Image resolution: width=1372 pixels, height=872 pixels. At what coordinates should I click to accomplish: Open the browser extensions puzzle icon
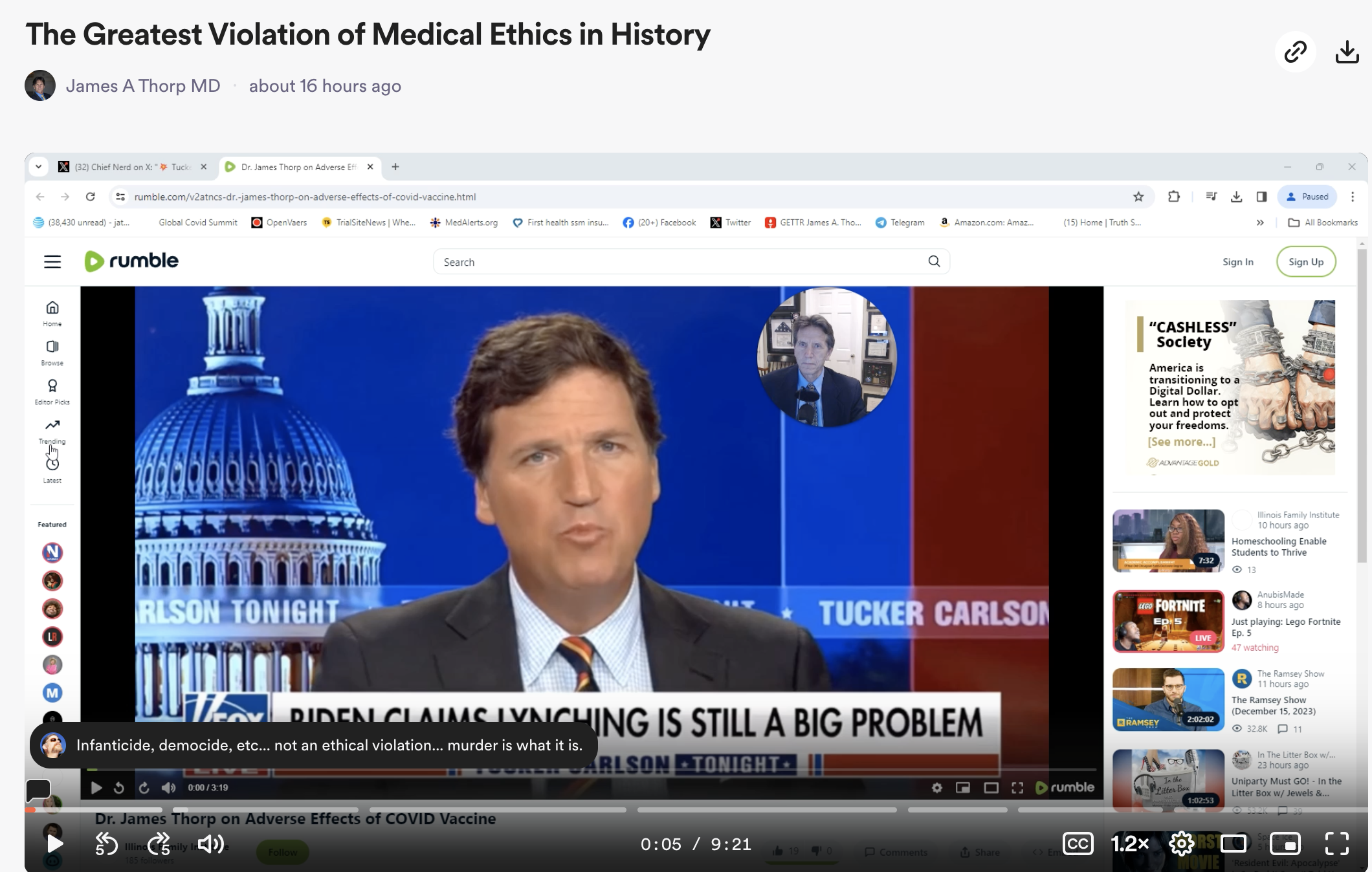[1174, 197]
